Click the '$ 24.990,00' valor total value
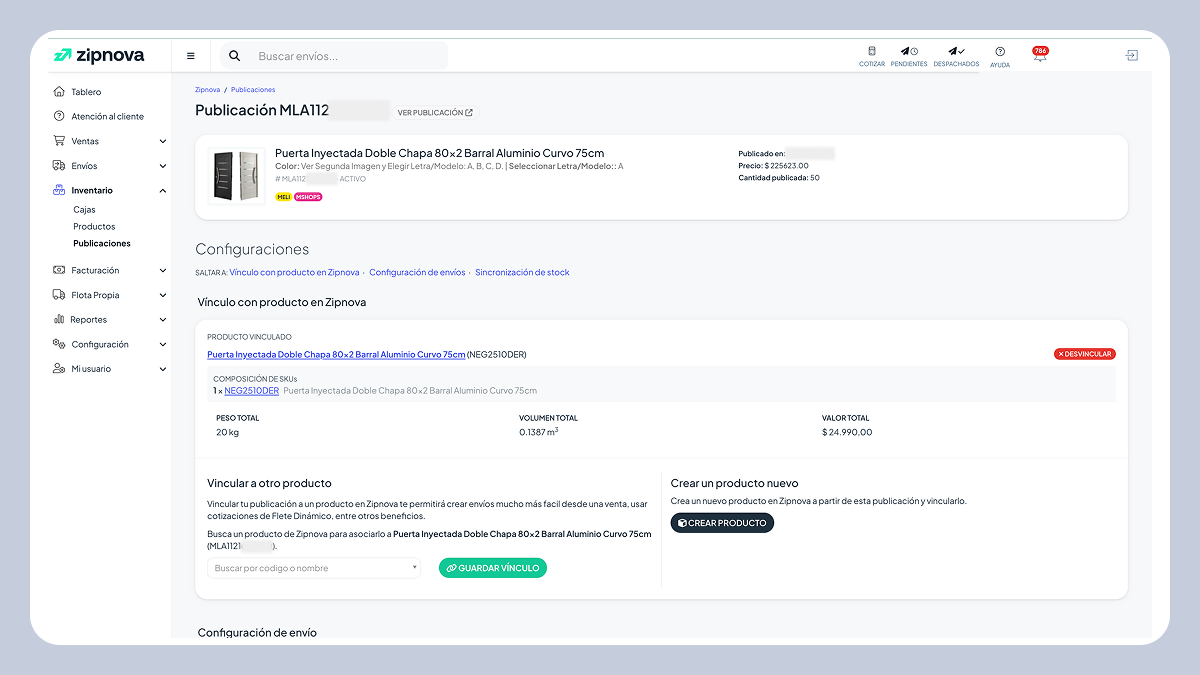 (x=847, y=433)
